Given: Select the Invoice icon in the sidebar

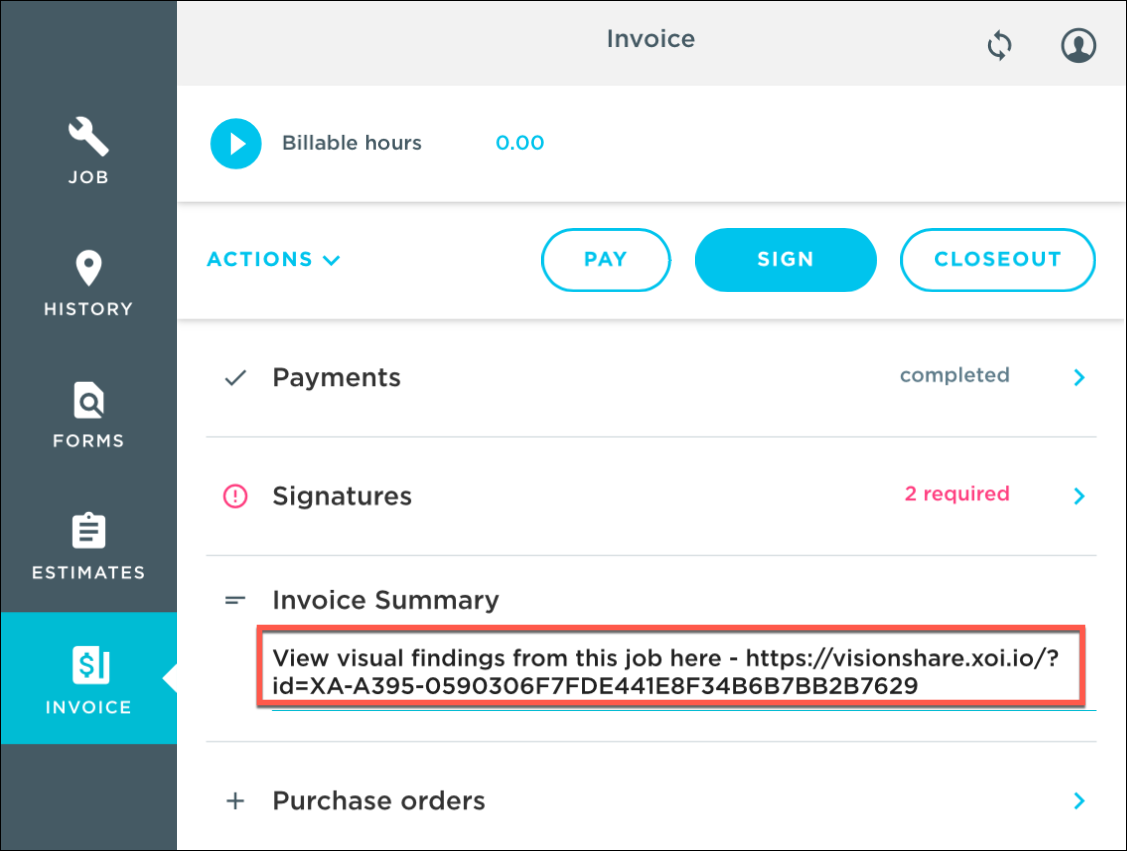Looking at the screenshot, I should click(88, 679).
